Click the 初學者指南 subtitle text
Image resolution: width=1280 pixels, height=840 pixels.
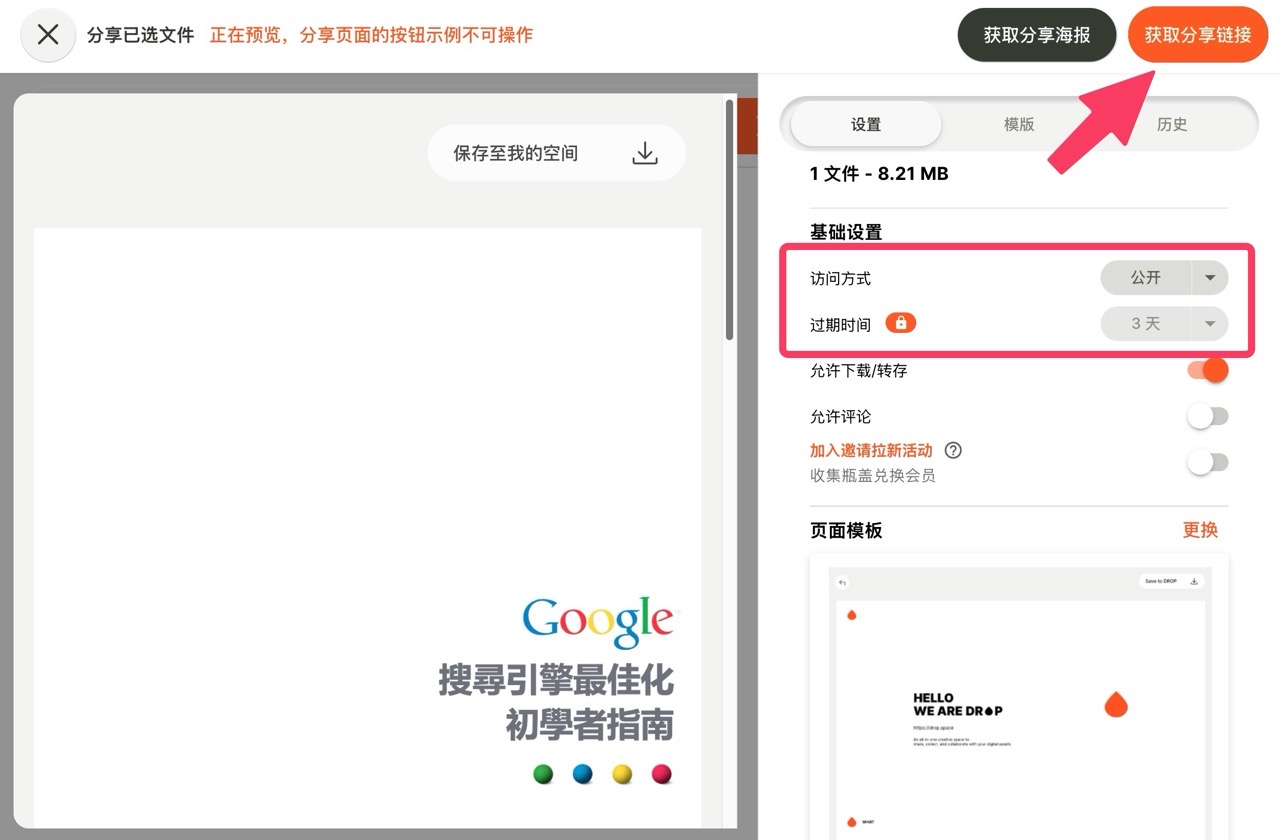tap(590, 725)
